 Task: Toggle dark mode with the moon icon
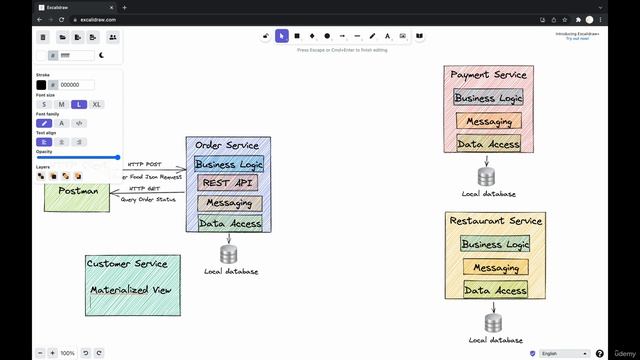click(101, 56)
